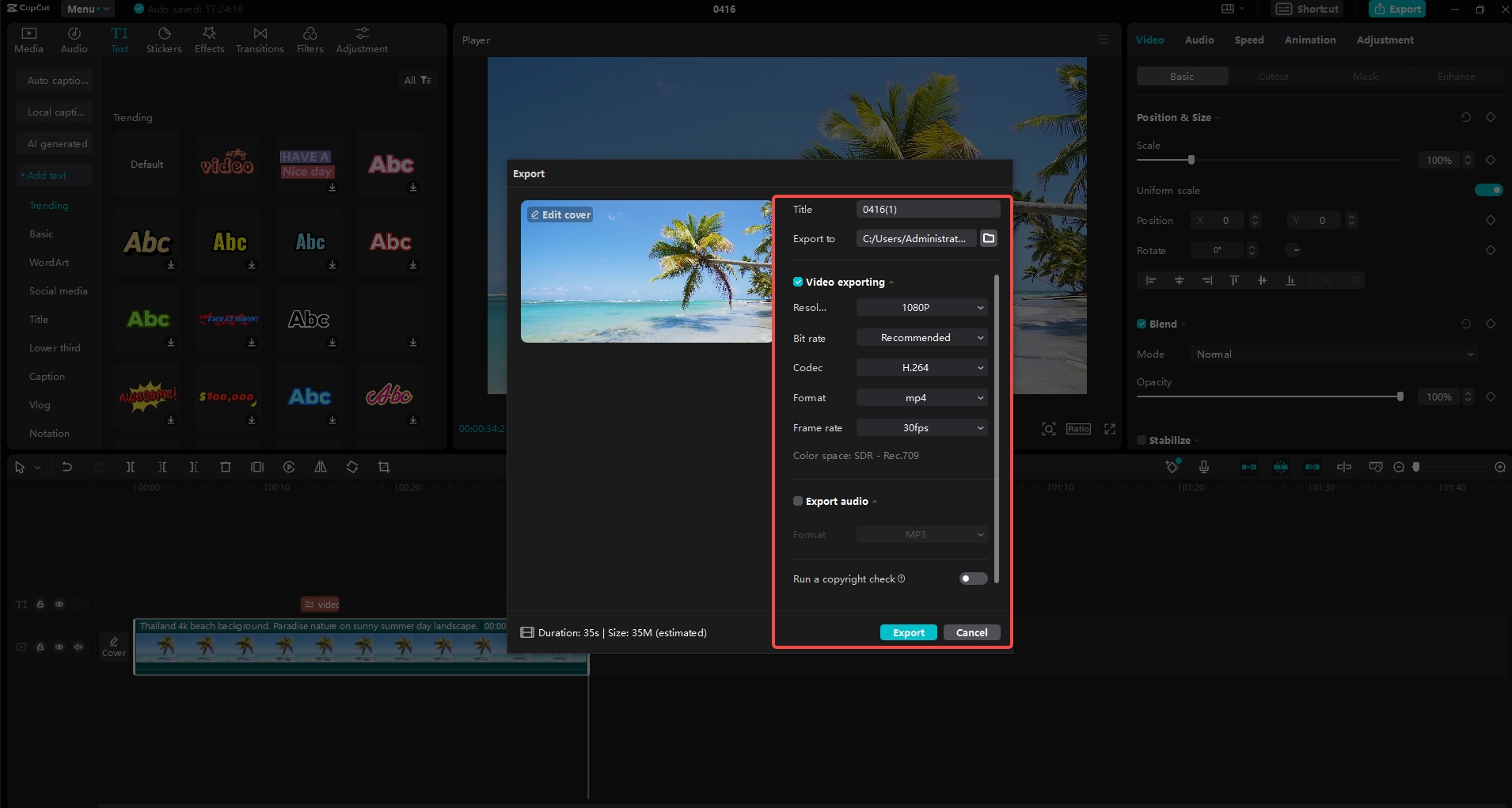
Task: Open the Codec dropdown showing H.264
Action: coord(921,367)
